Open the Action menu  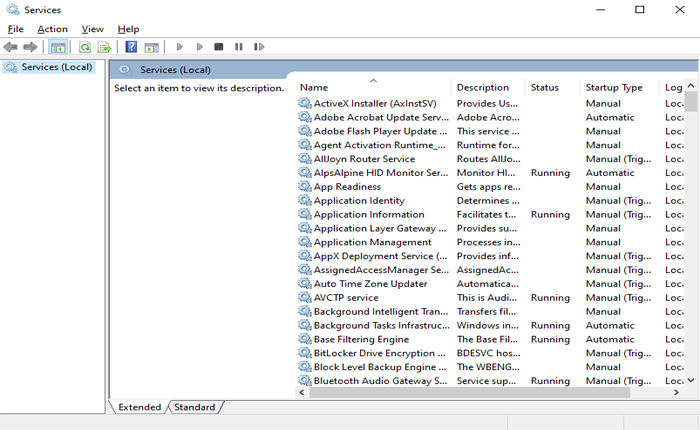(x=52, y=29)
